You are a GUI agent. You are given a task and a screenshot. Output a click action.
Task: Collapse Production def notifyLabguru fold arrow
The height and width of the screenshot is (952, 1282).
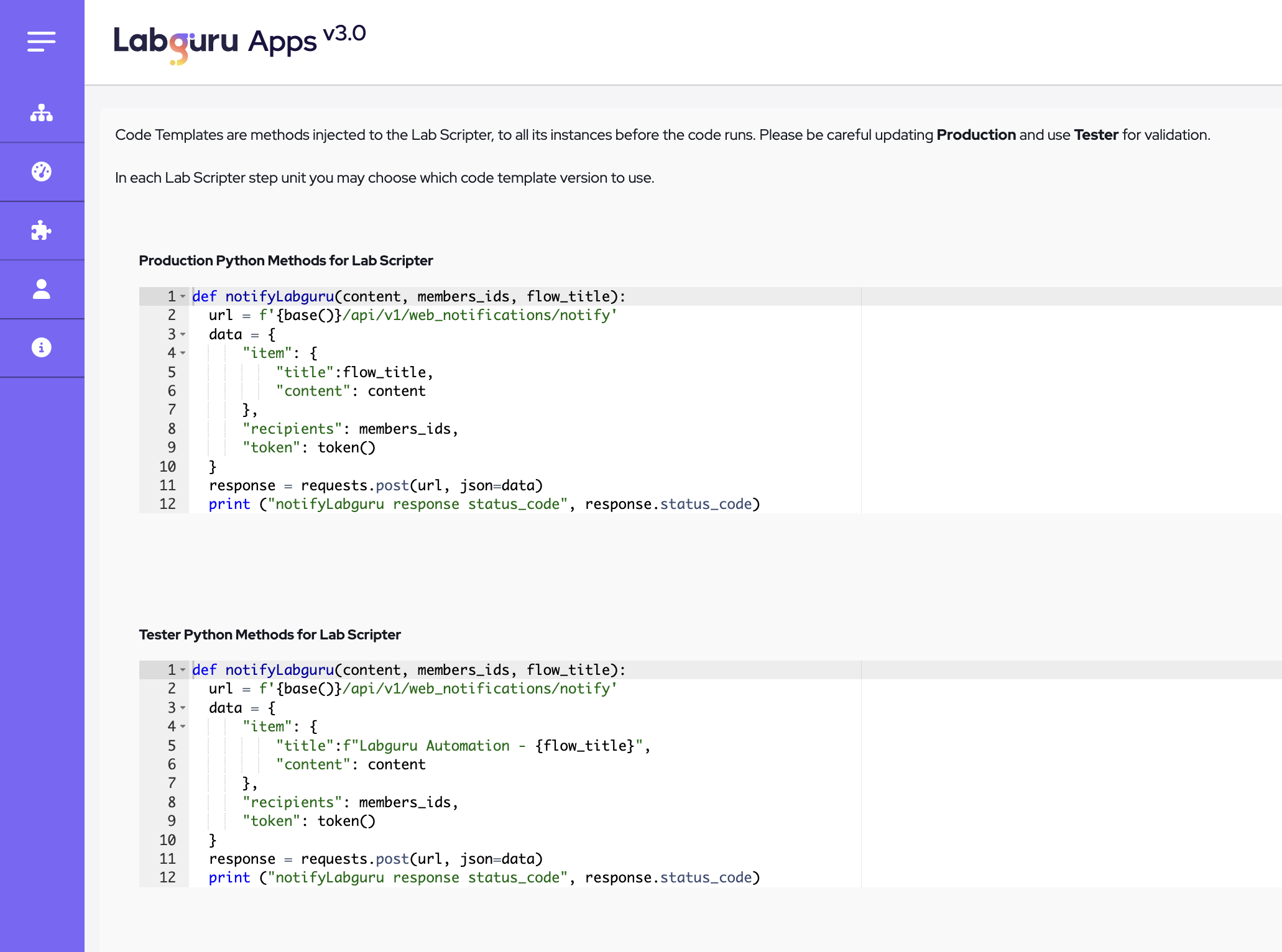183,296
